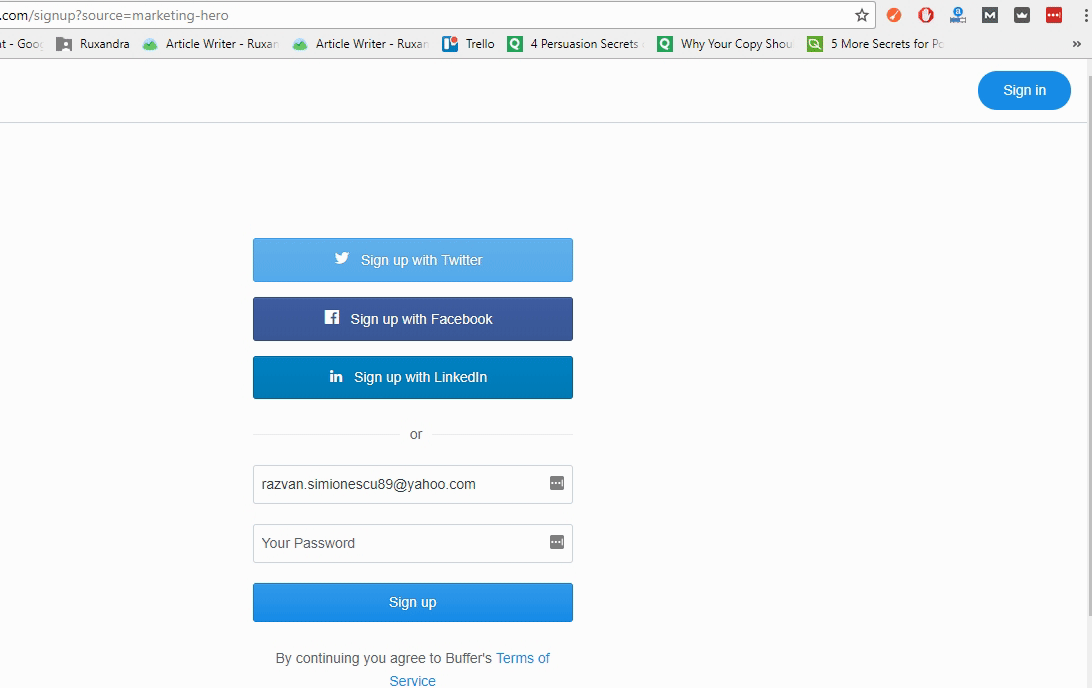Click the browser address bar URL
The width and height of the screenshot is (1092, 688).
point(115,15)
